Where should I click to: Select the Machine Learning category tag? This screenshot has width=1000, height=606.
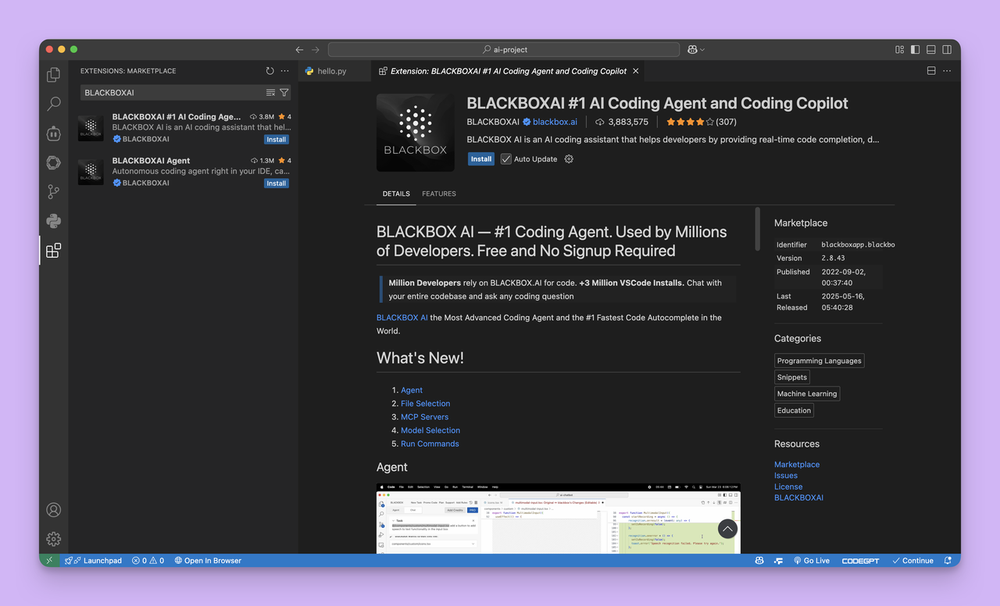point(807,394)
